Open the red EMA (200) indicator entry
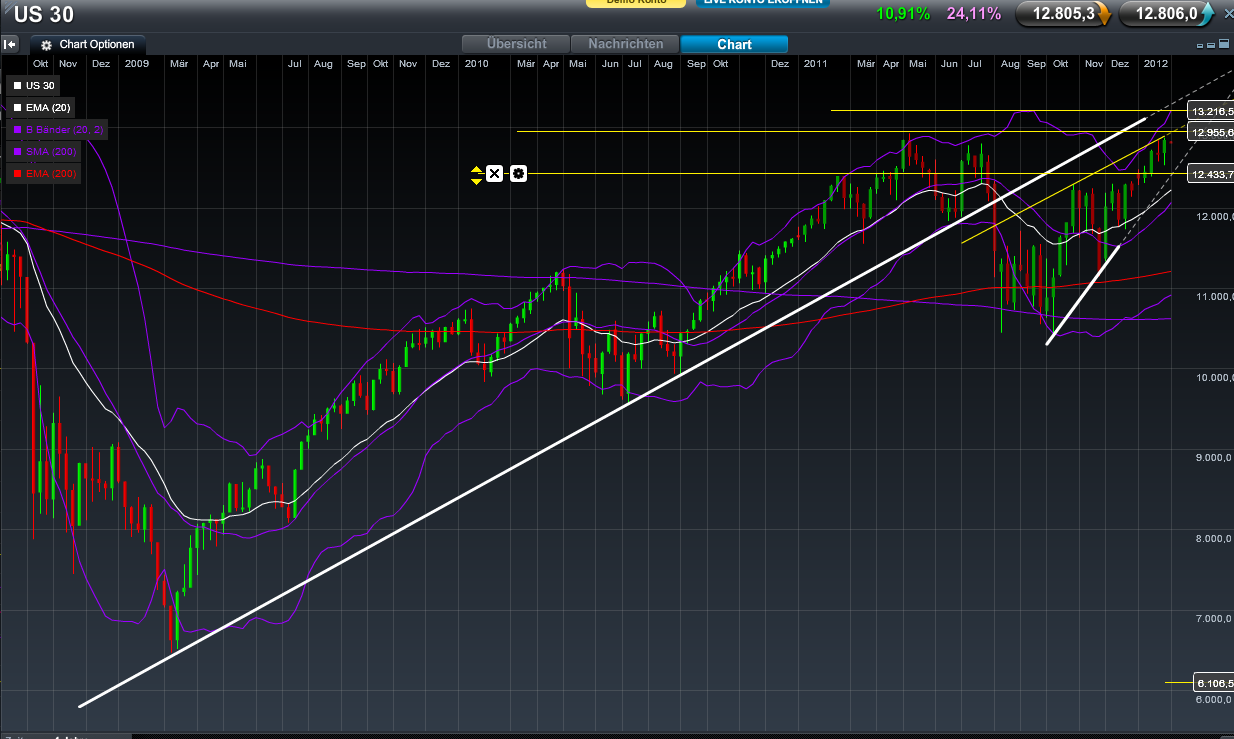Screen dimensions: 1234x739 pos(42,173)
